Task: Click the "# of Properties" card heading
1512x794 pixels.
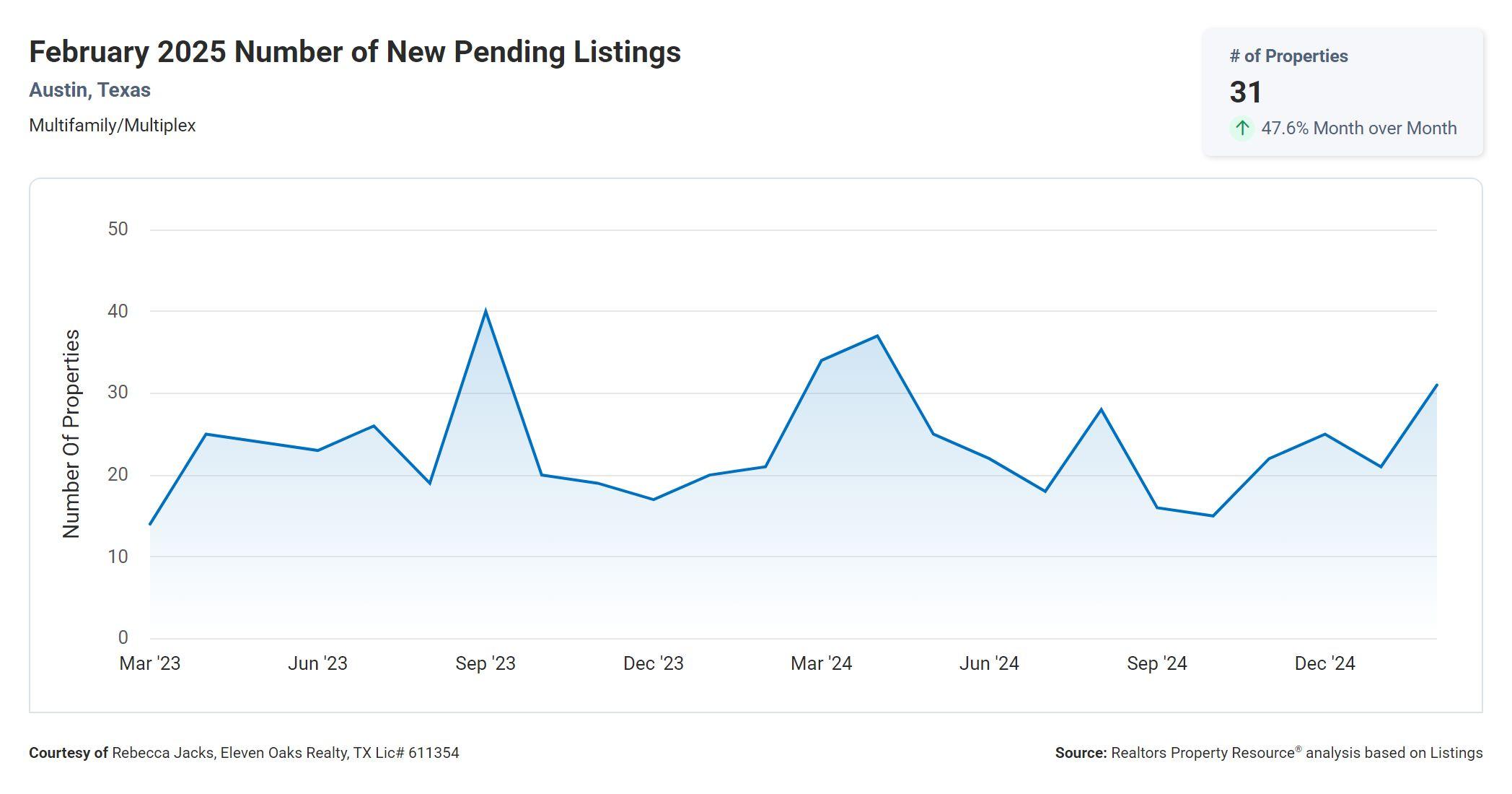Action: pyautogui.click(x=1288, y=56)
